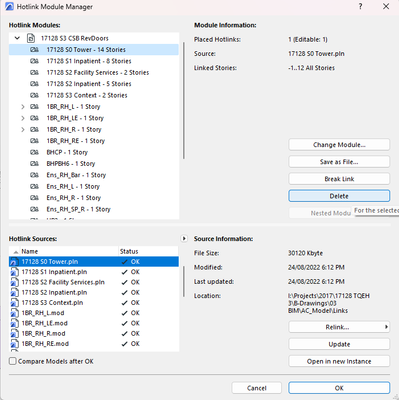
Task: Select the BHCP - 1 Story module
Action: (94, 152)
